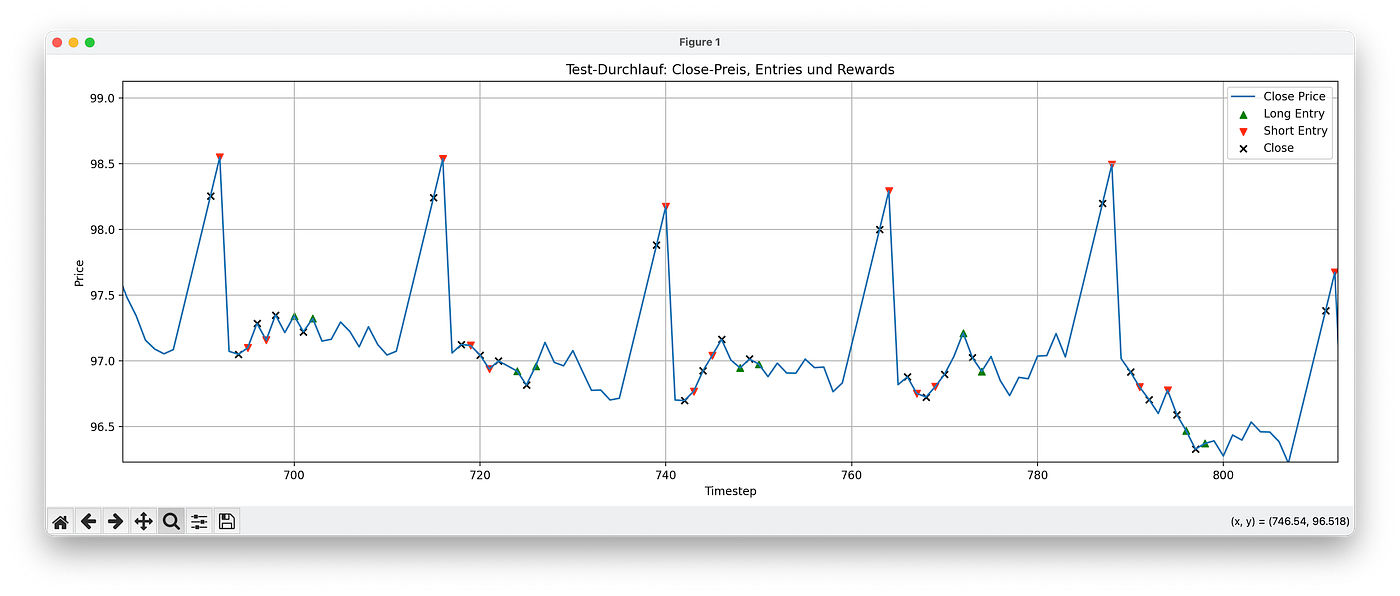The image size is (1400, 596).
Task: Click the Figure 1 window title
Action: click(700, 41)
